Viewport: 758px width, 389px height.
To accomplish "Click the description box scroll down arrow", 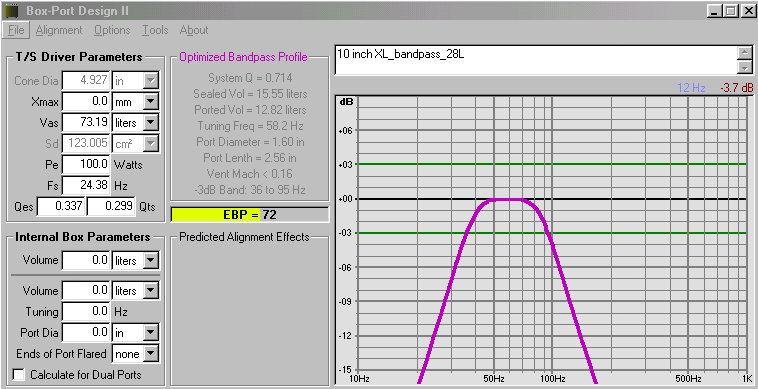I will 746,67.
